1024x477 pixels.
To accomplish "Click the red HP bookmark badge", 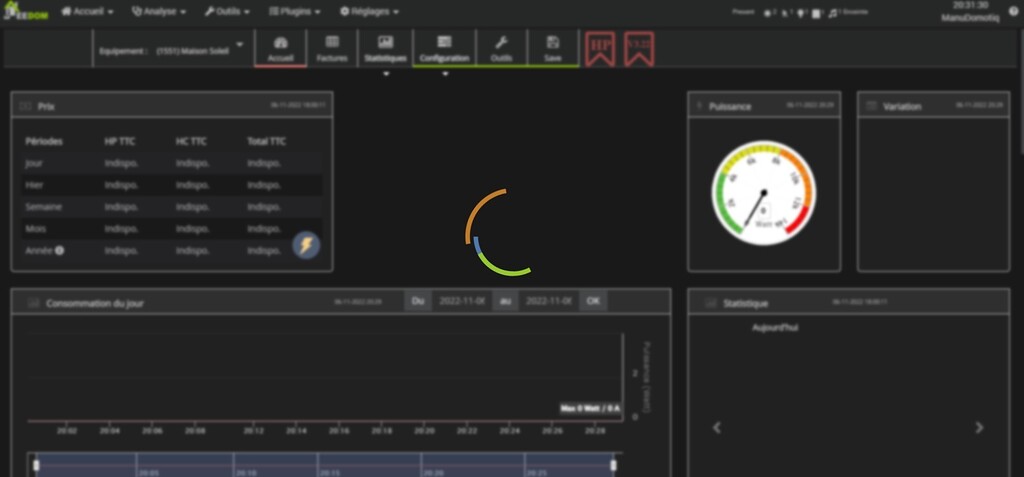I will tap(600, 48).
